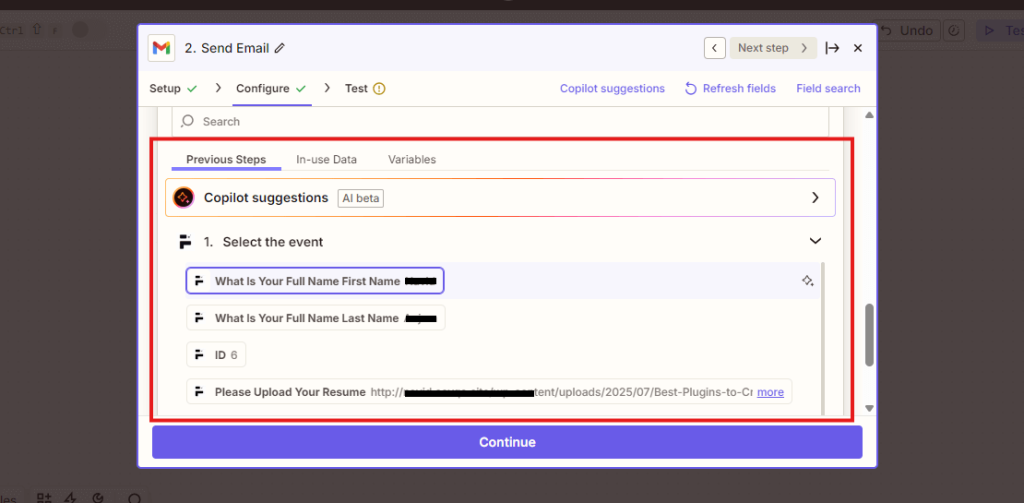The height and width of the screenshot is (503, 1024).
Task: Collapse the Select the event section chevron
Action: (815, 241)
